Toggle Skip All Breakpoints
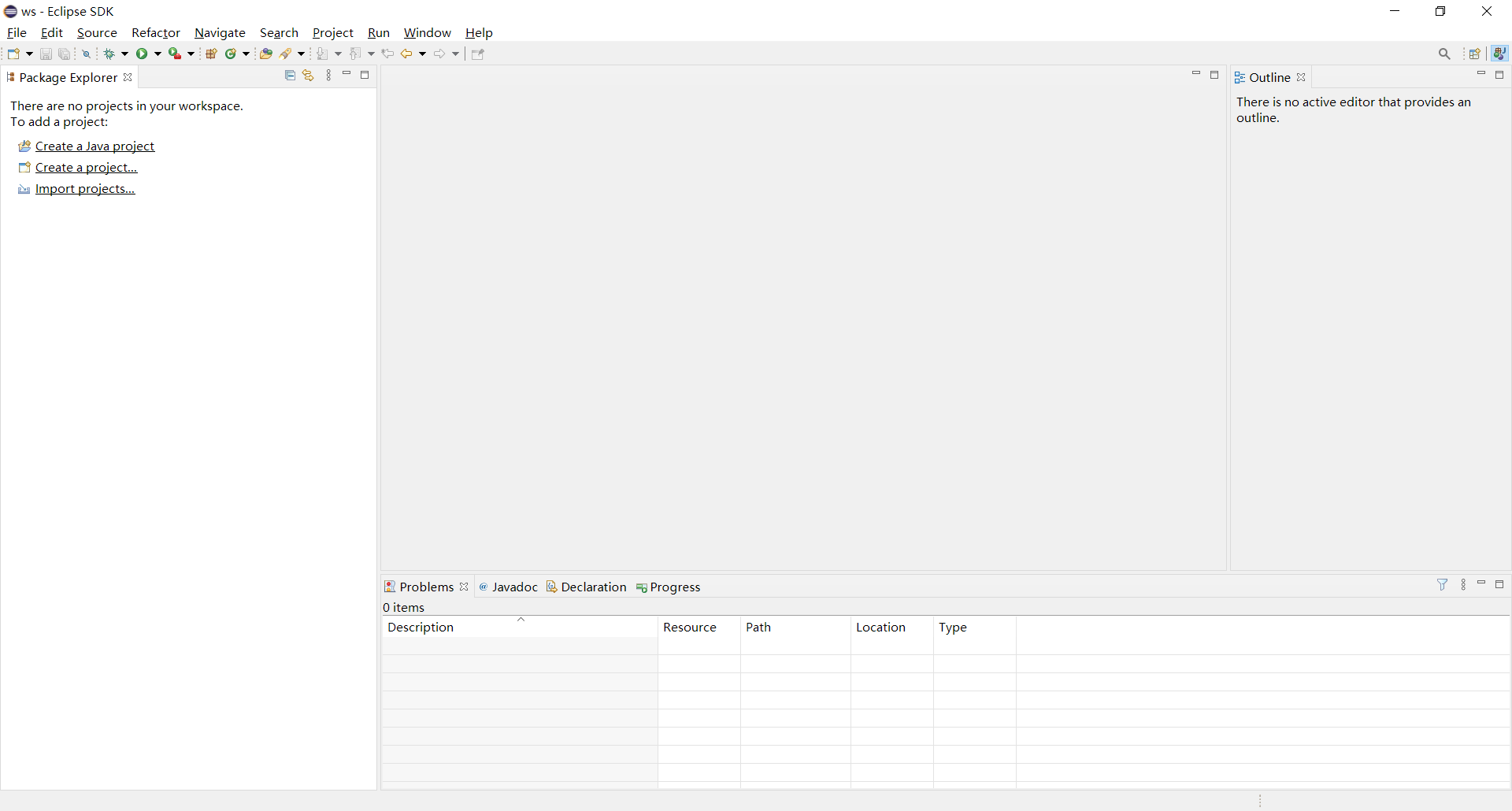The image size is (1512, 811). [87, 54]
